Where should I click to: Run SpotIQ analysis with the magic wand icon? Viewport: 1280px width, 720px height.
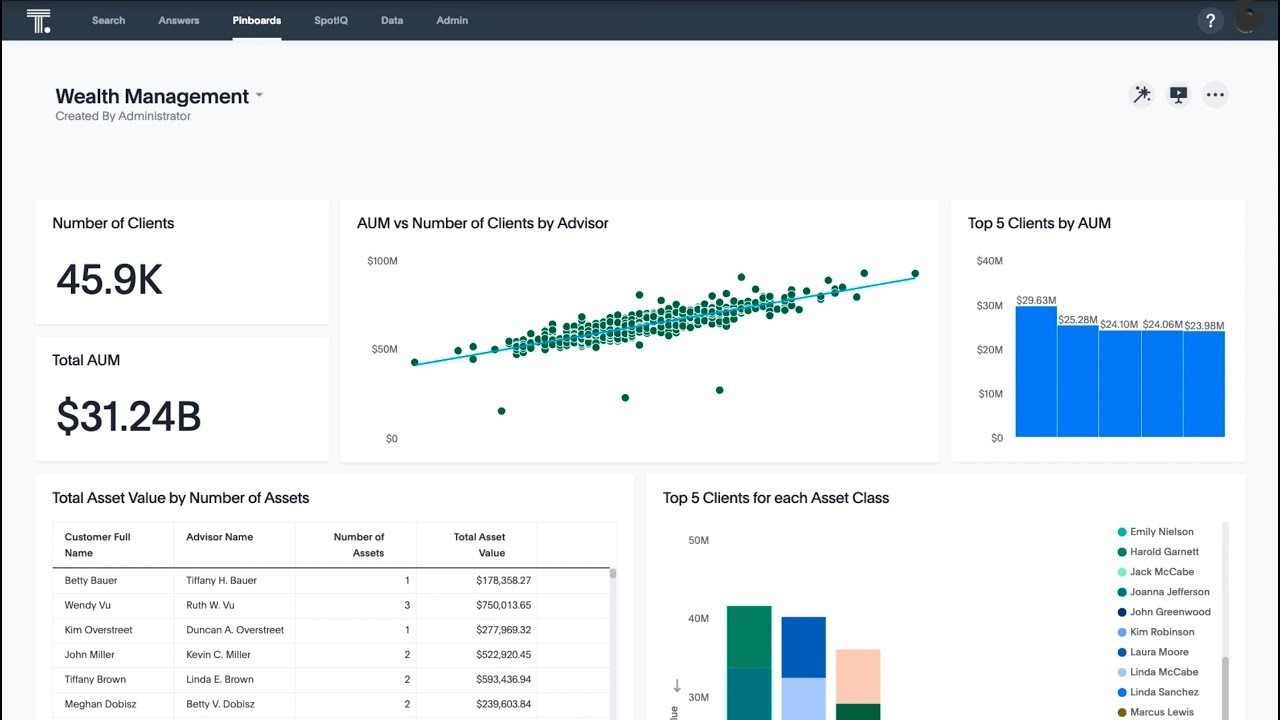(x=1141, y=95)
